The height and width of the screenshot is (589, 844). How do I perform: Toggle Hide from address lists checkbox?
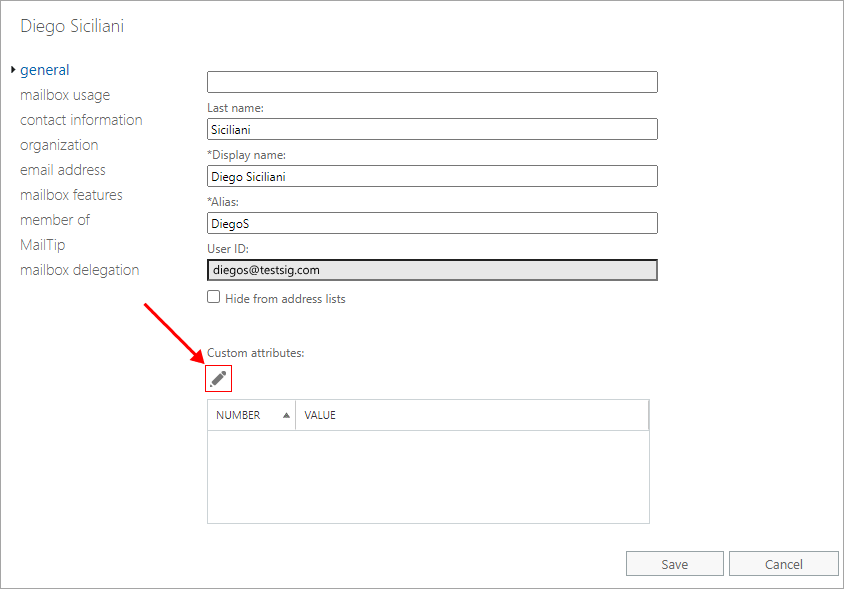click(213, 297)
